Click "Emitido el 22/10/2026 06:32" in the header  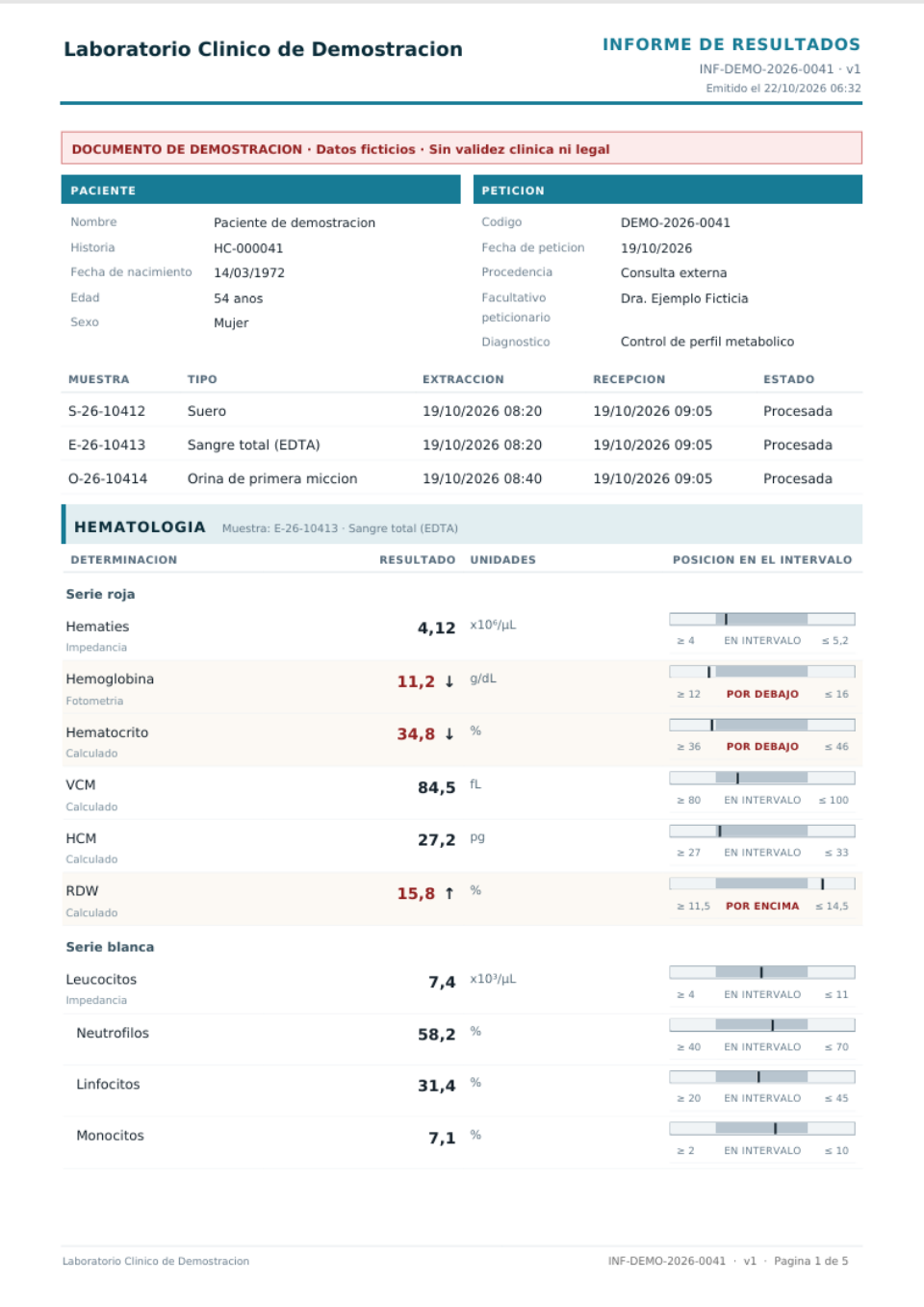pos(783,88)
